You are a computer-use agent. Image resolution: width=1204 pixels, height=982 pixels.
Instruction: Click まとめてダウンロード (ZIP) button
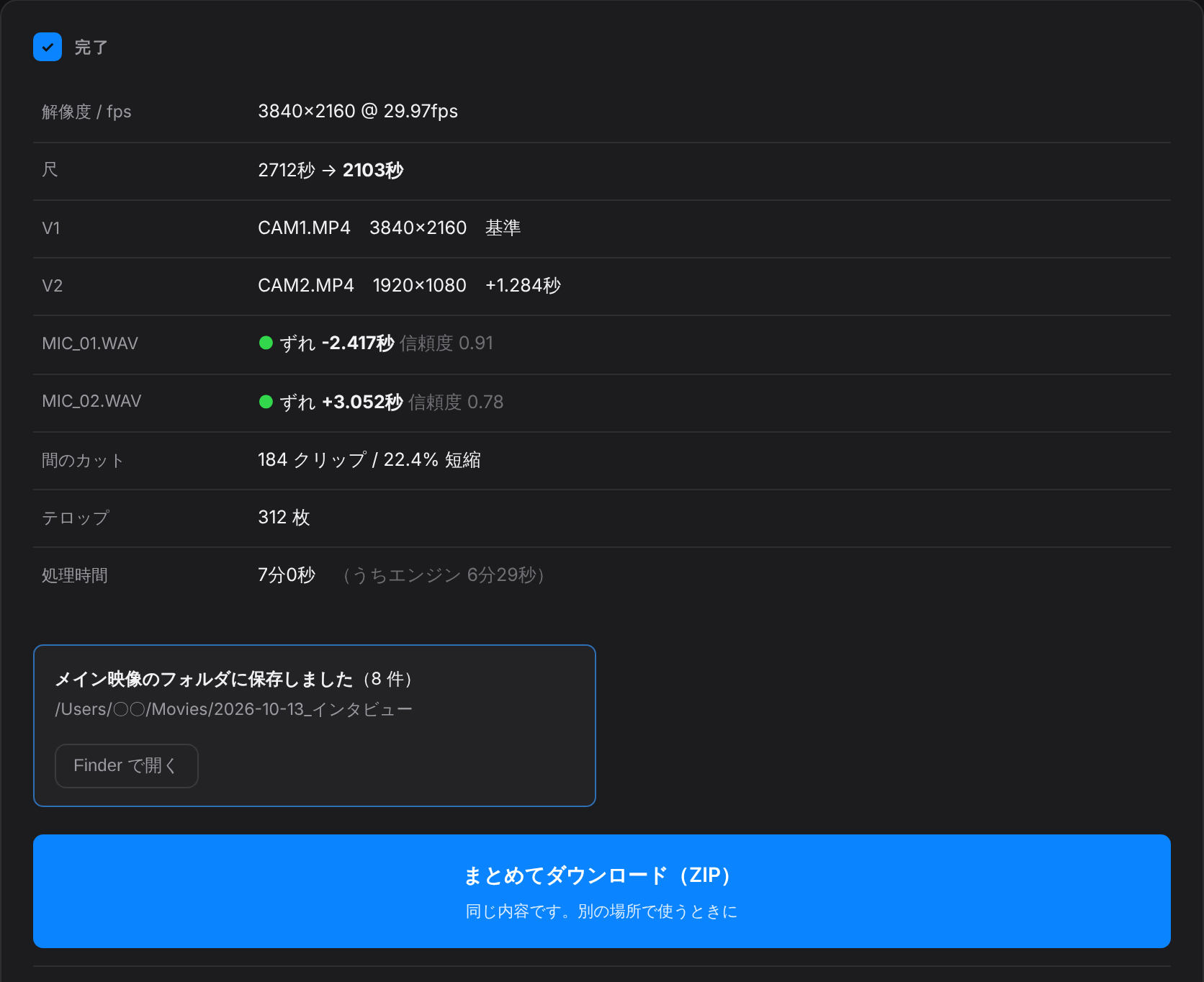coord(602,891)
